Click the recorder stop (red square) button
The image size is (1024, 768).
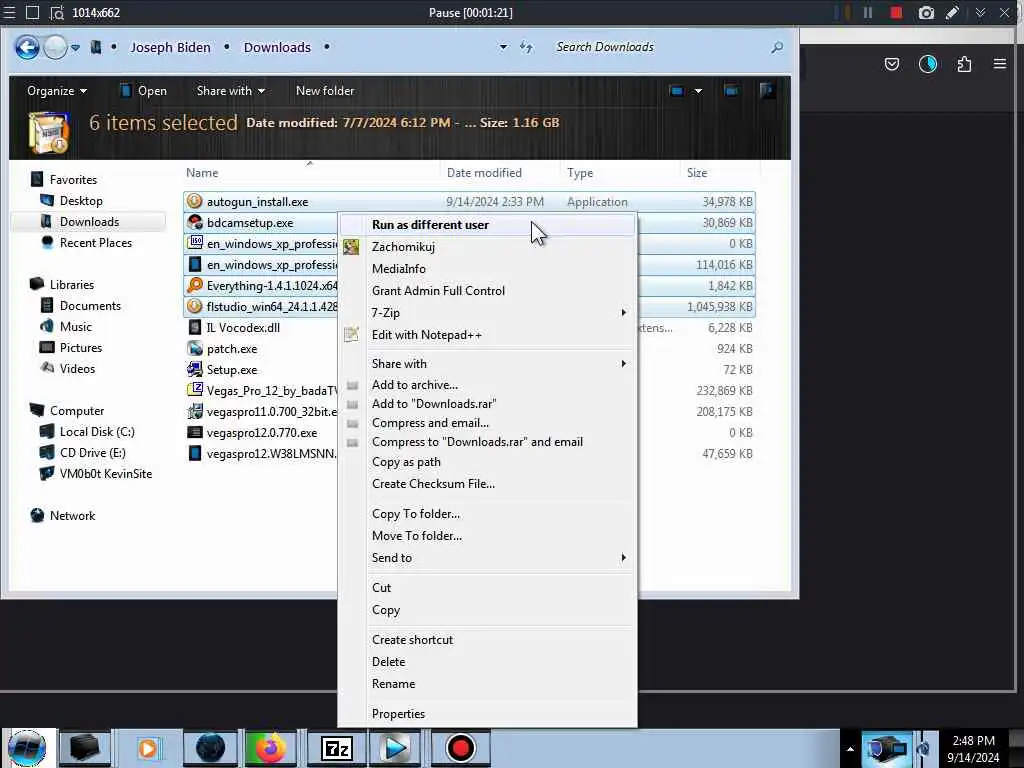point(896,12)
